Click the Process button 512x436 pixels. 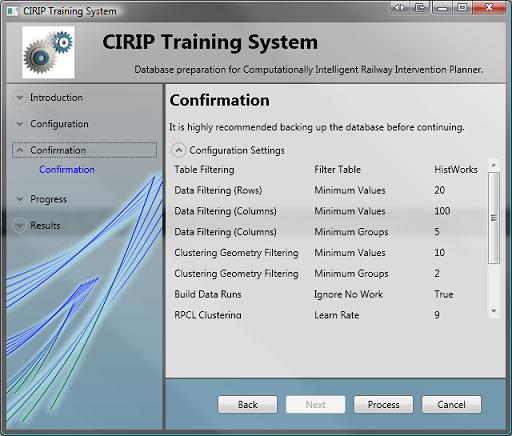(x=383, y=405)
